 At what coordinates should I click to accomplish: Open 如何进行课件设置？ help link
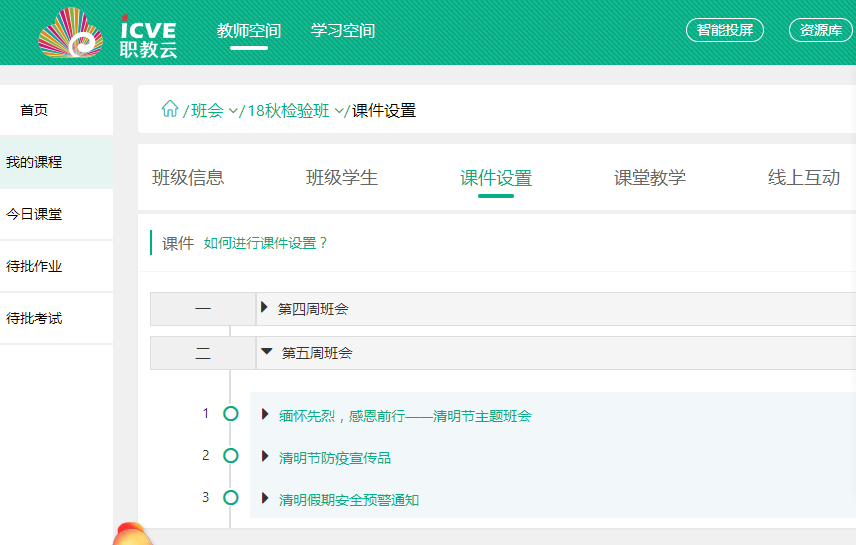266,243
